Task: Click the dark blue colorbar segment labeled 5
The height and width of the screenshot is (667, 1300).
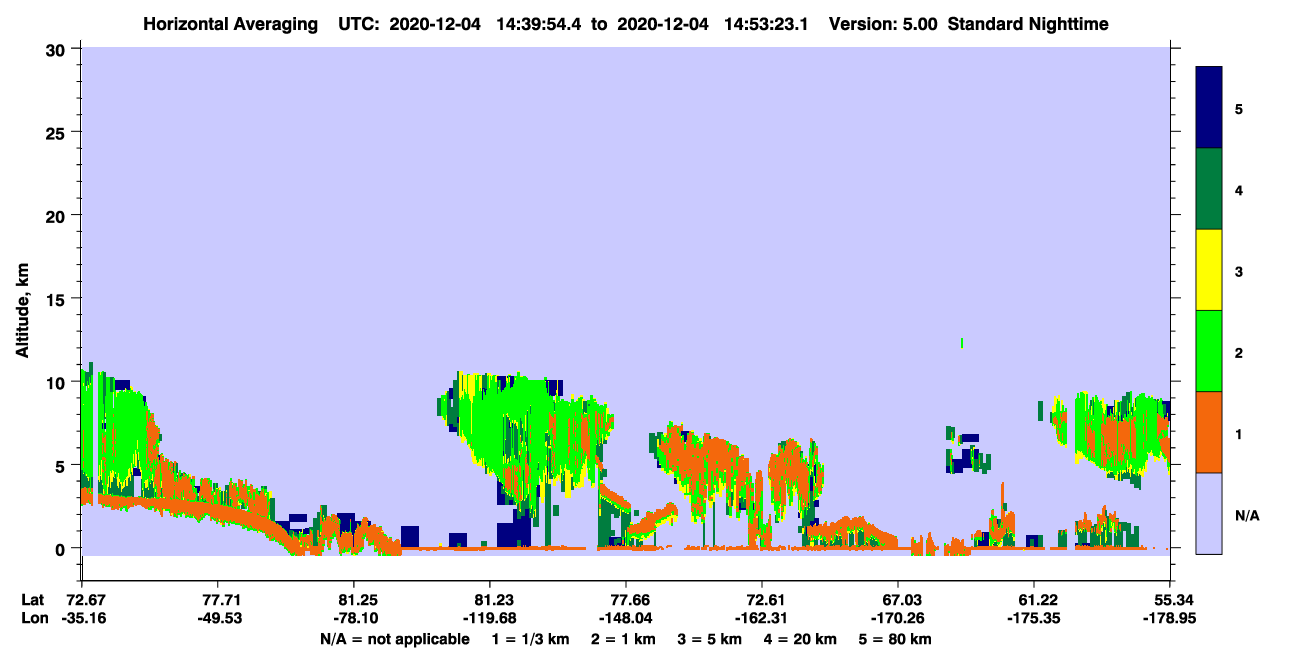Action: tap(1209, 108)
